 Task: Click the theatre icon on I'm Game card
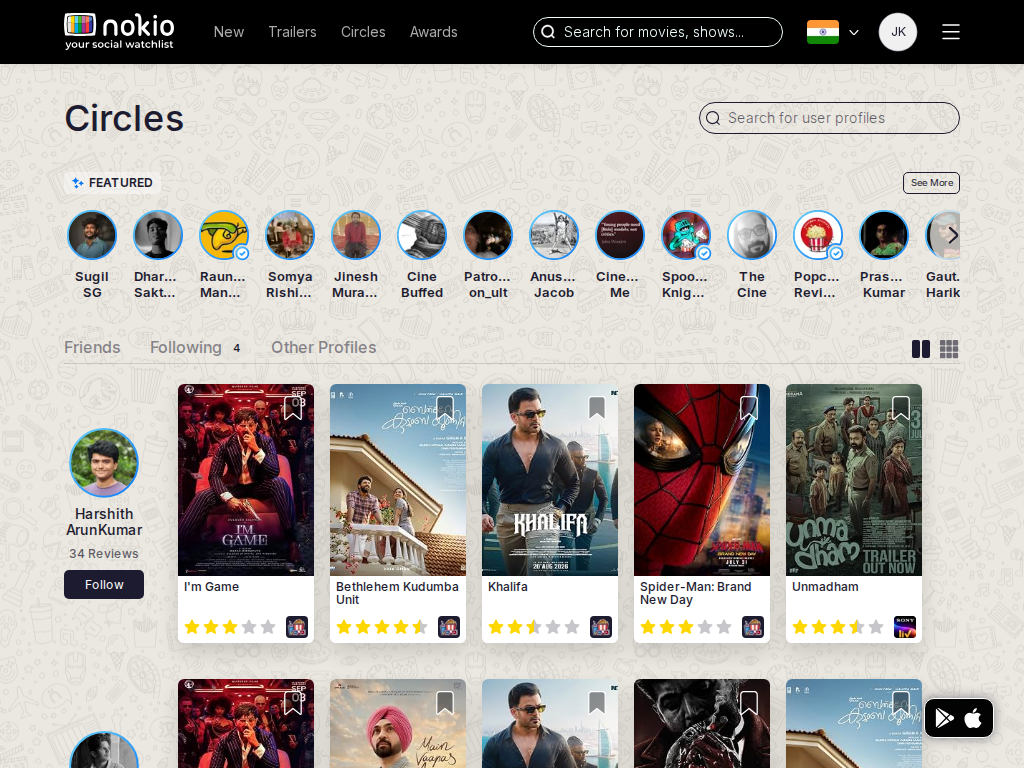(296, 627)
